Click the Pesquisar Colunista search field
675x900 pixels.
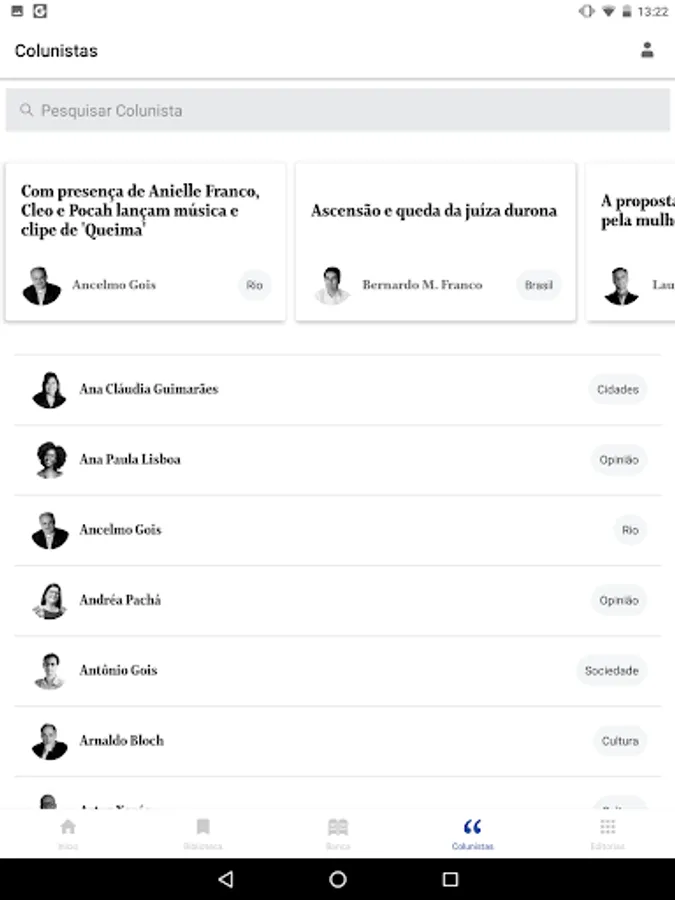338,111
